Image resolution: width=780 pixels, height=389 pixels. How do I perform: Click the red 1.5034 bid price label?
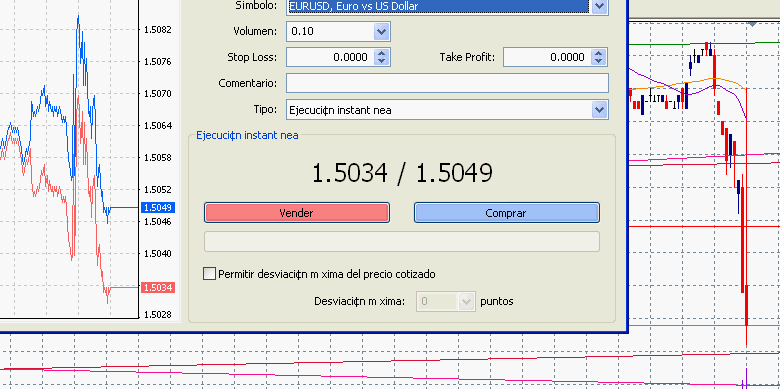pos(157,288)
